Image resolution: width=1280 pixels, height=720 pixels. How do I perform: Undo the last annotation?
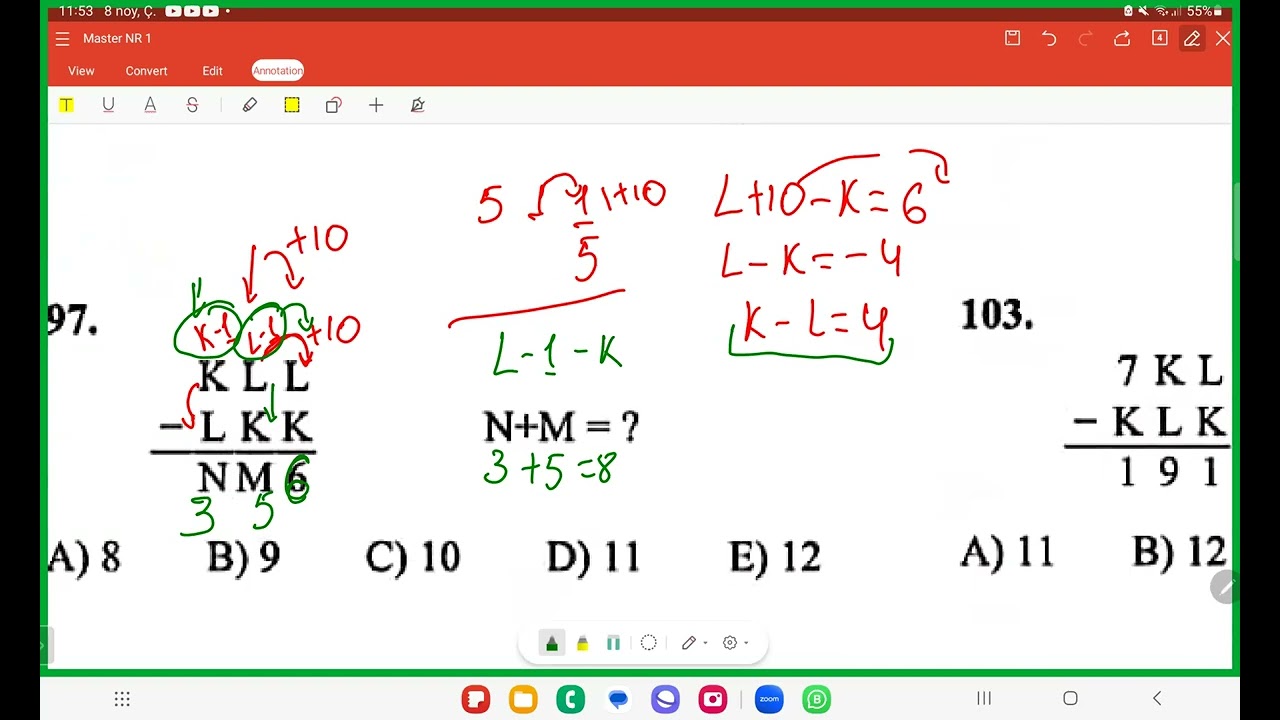[x=1049, y=38]
